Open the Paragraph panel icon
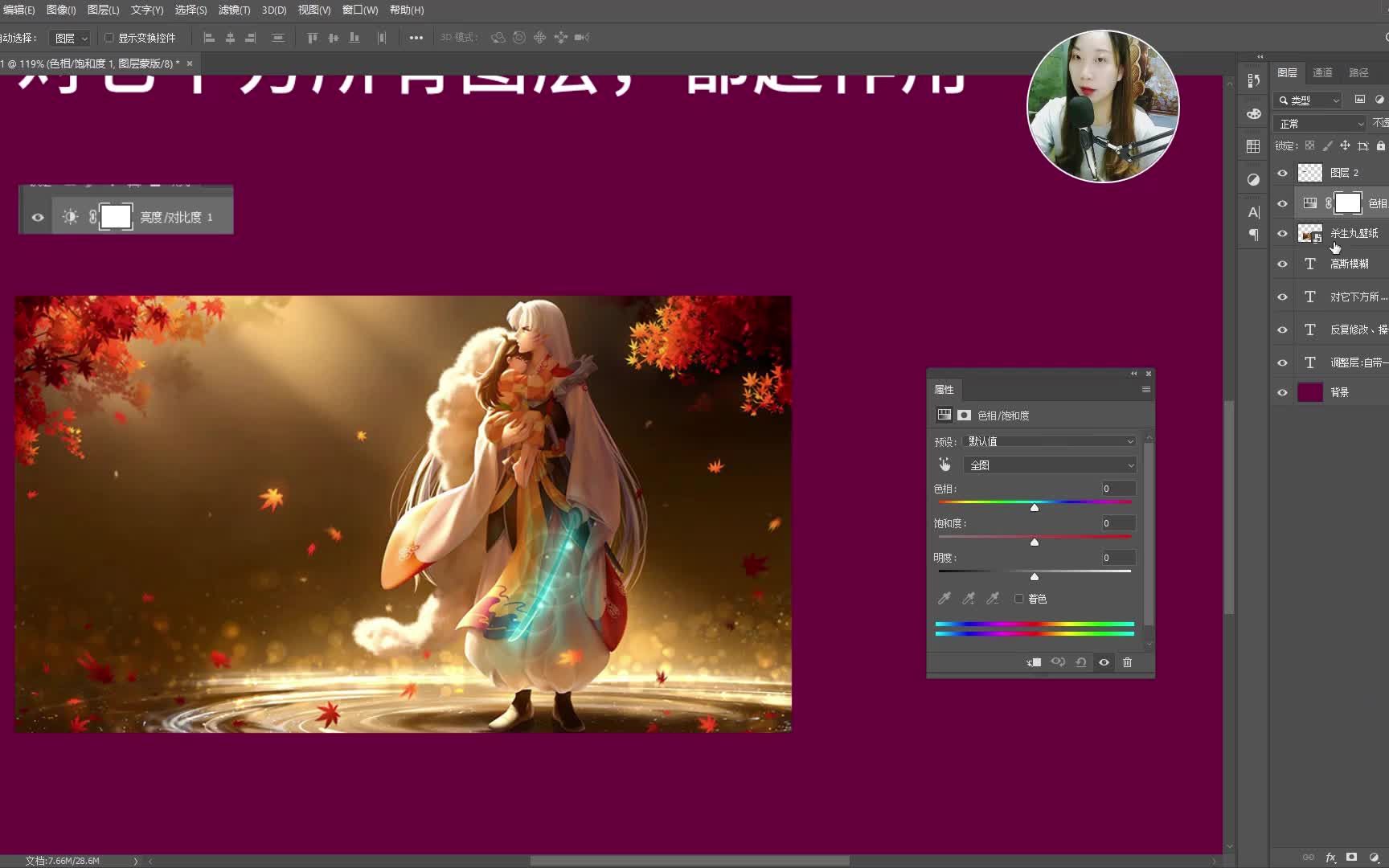This screenshot has height=868, width=1389. click(1253, 235)
